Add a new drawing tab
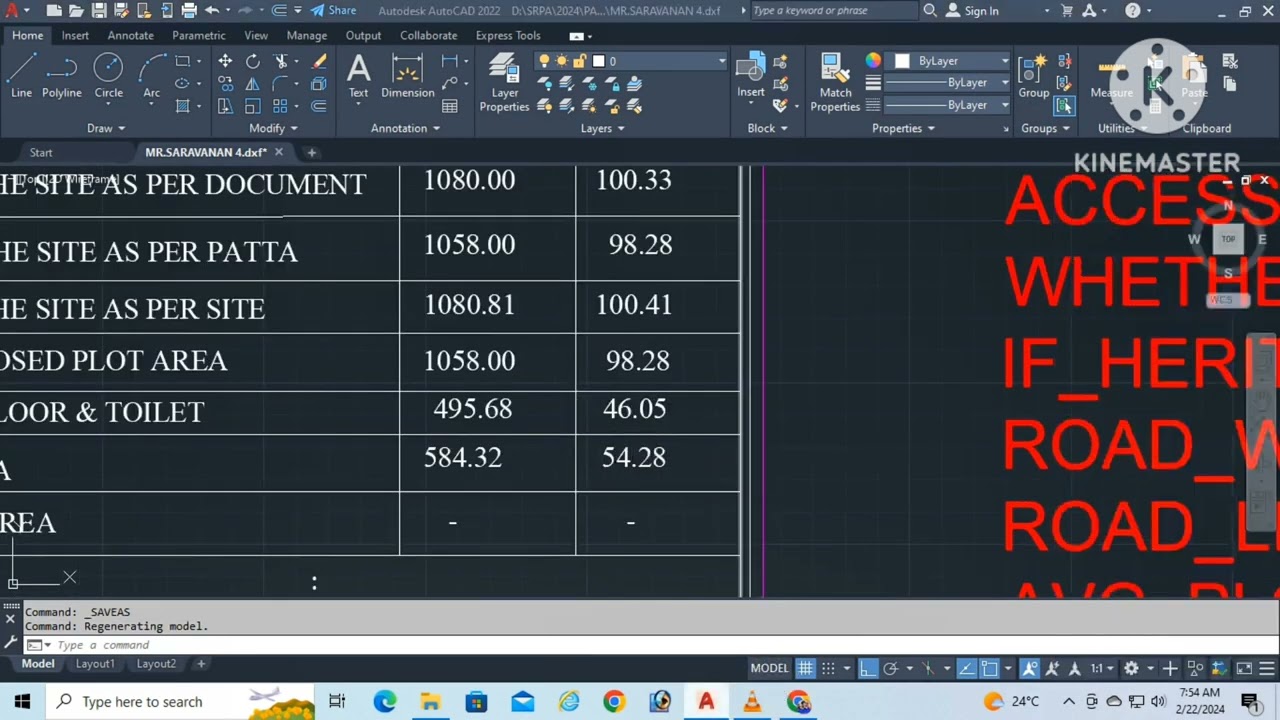 click(x=311, y=152)
